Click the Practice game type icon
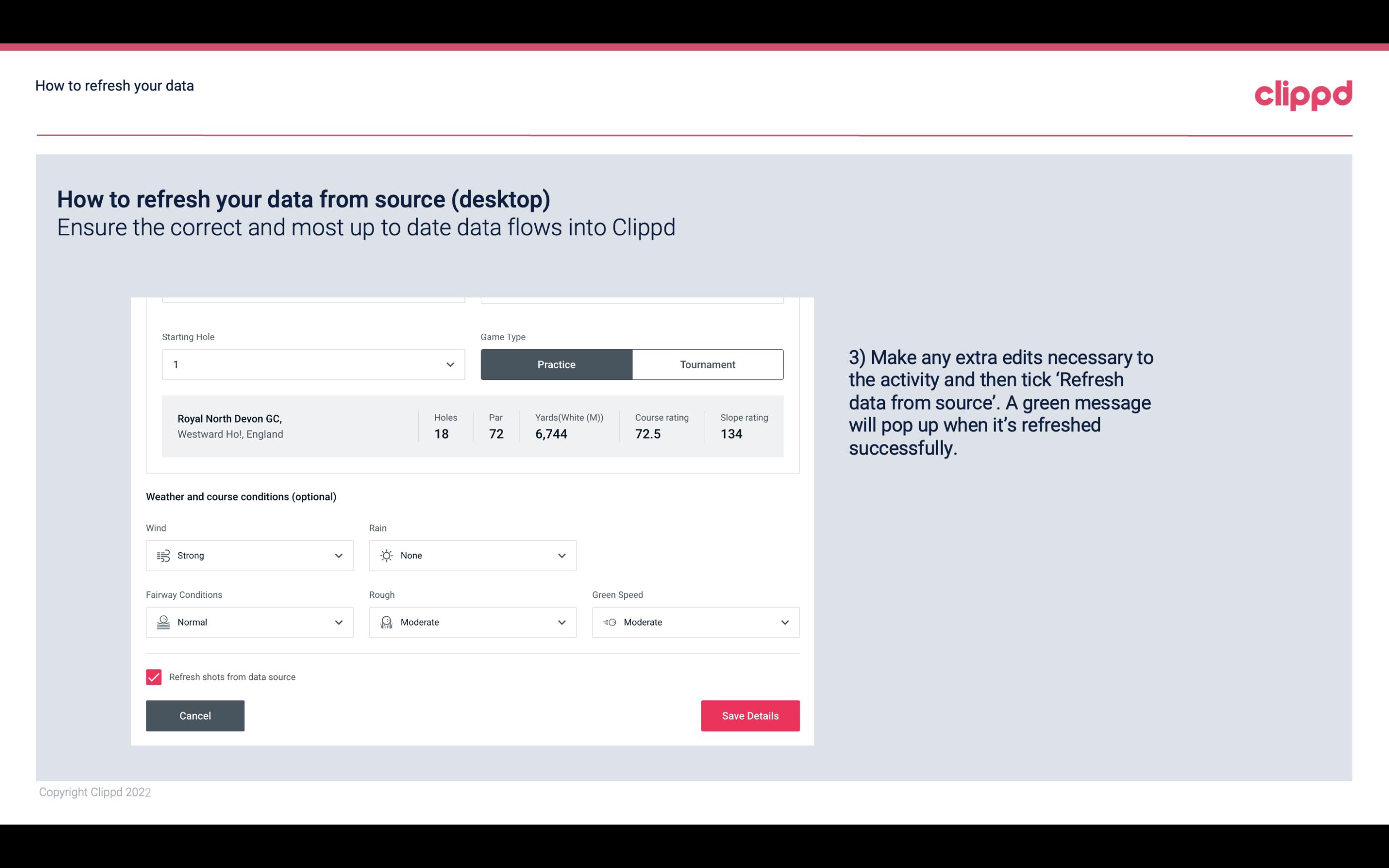Image resolution: width=1389 pixels, height=868 pixels. coord(556,363)
